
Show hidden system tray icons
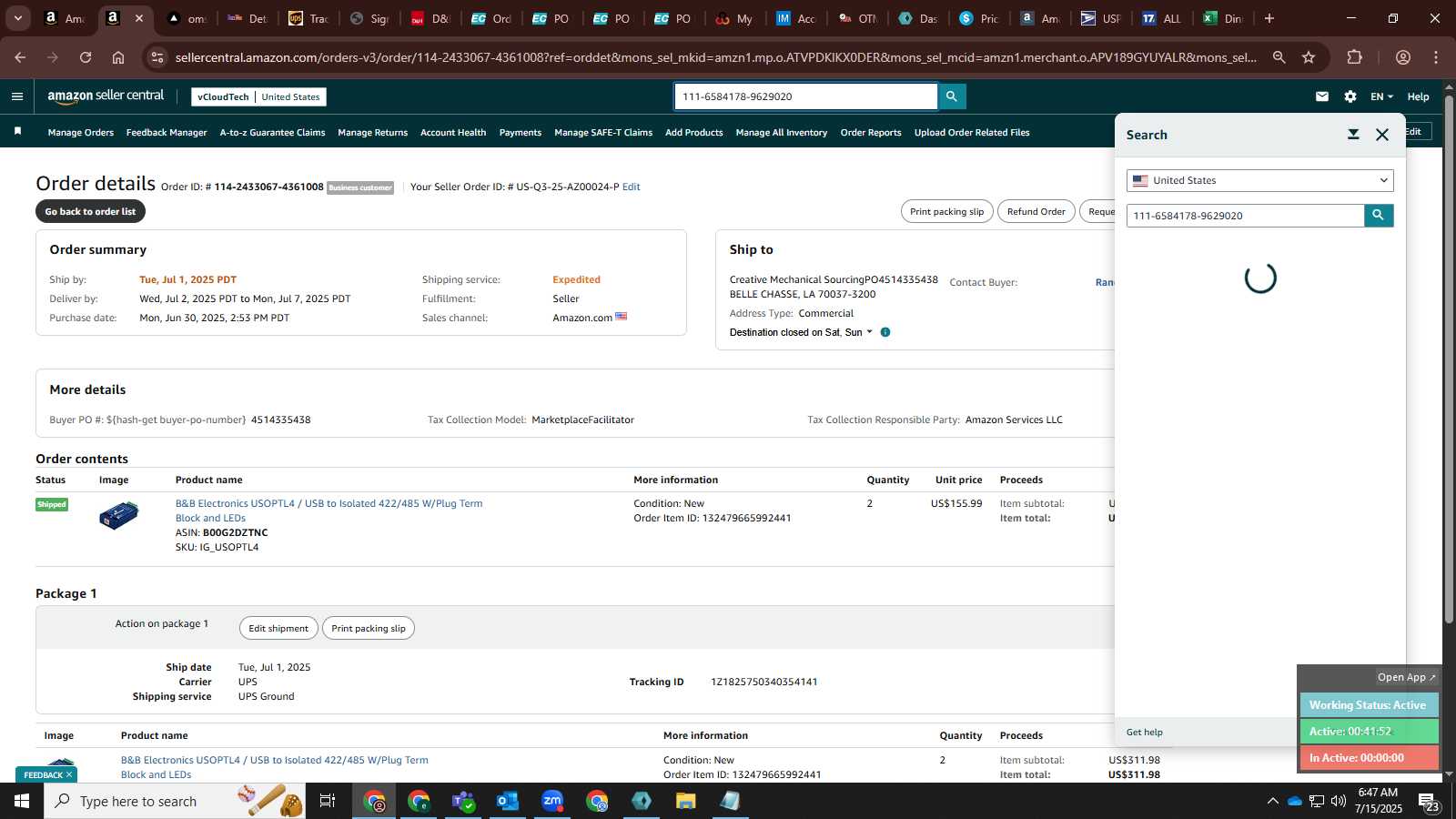click(x=1272, y=801)
